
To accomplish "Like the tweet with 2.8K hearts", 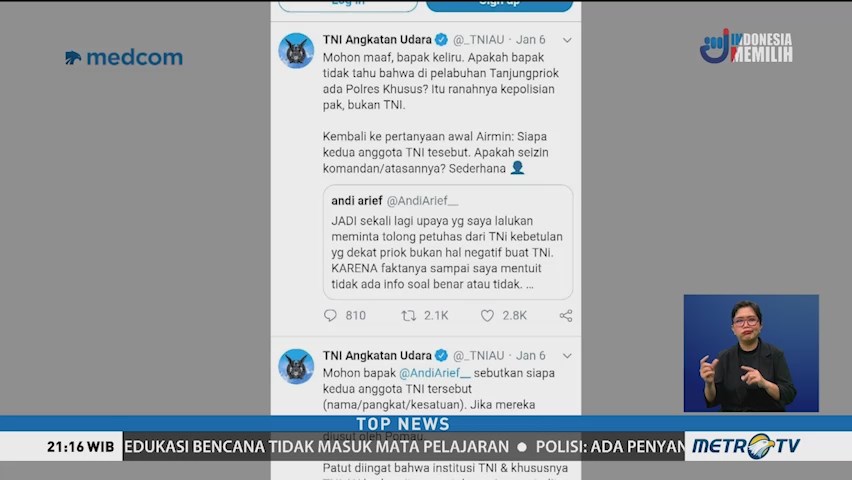I will click(487, 315).
